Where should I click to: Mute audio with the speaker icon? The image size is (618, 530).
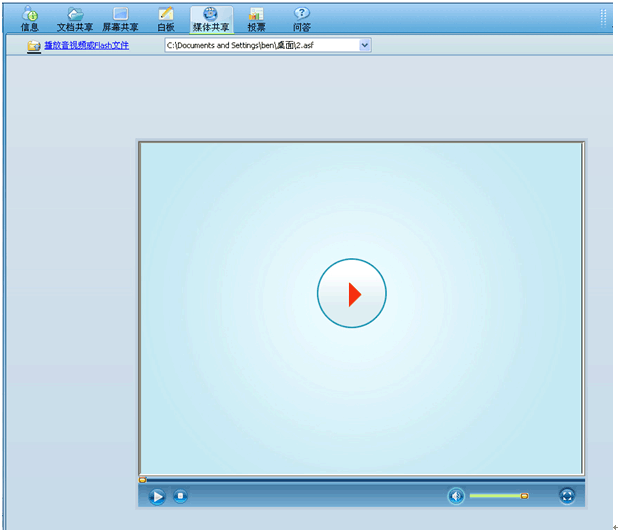[x=456, y=496]
